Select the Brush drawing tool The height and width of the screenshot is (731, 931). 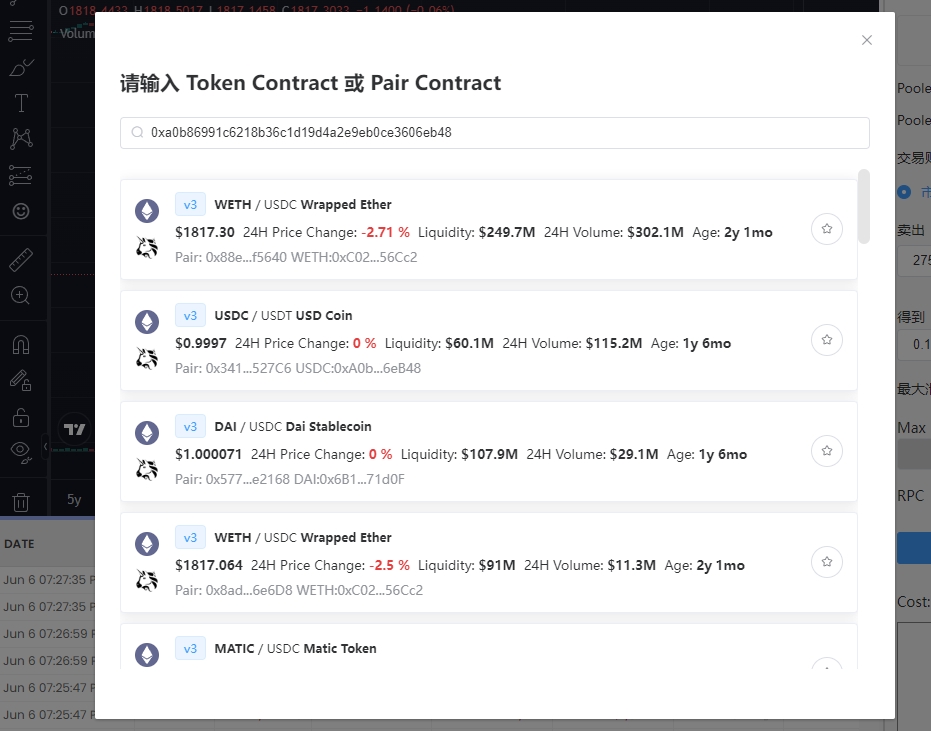[21, 68]
